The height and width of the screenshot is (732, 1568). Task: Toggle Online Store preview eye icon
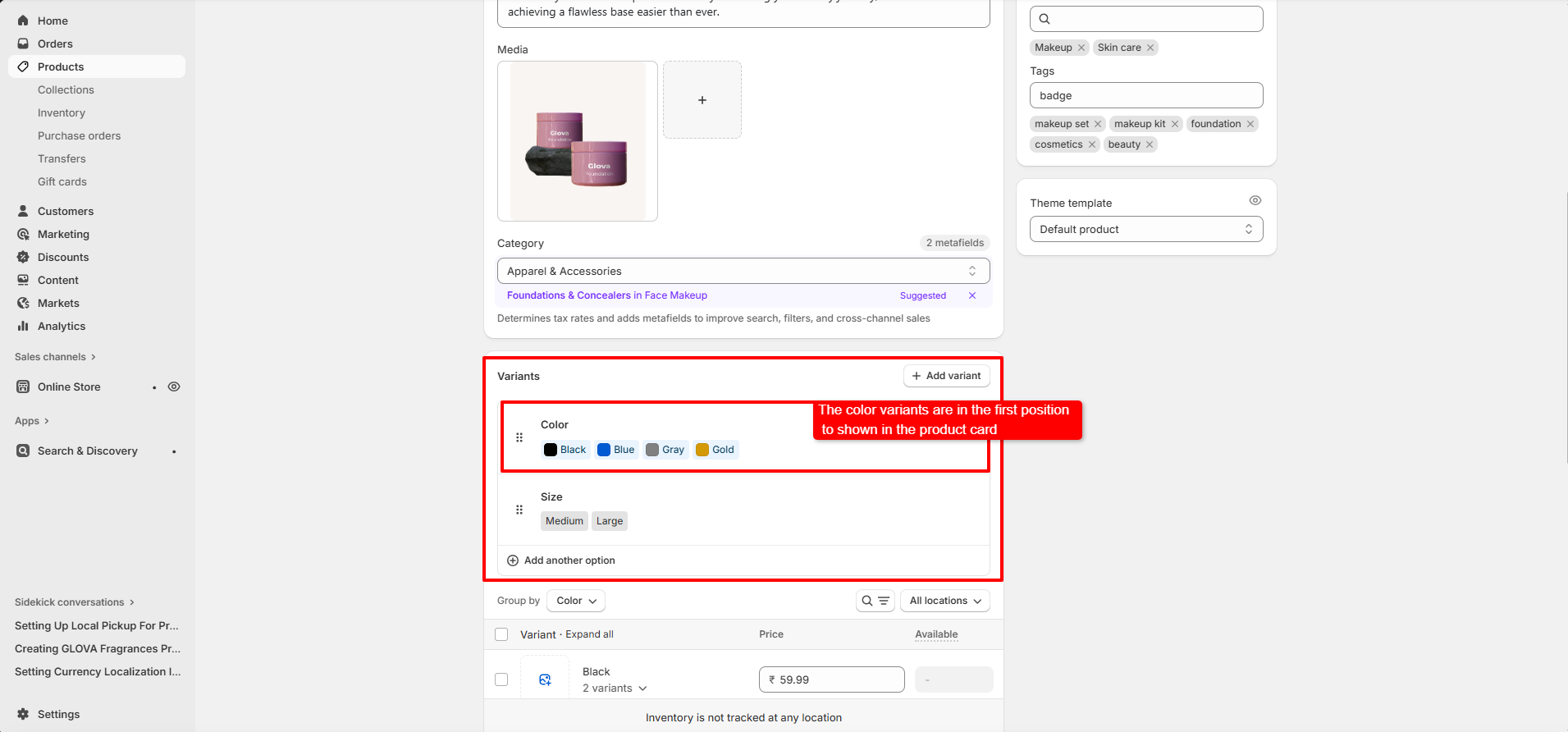point(174,387)
